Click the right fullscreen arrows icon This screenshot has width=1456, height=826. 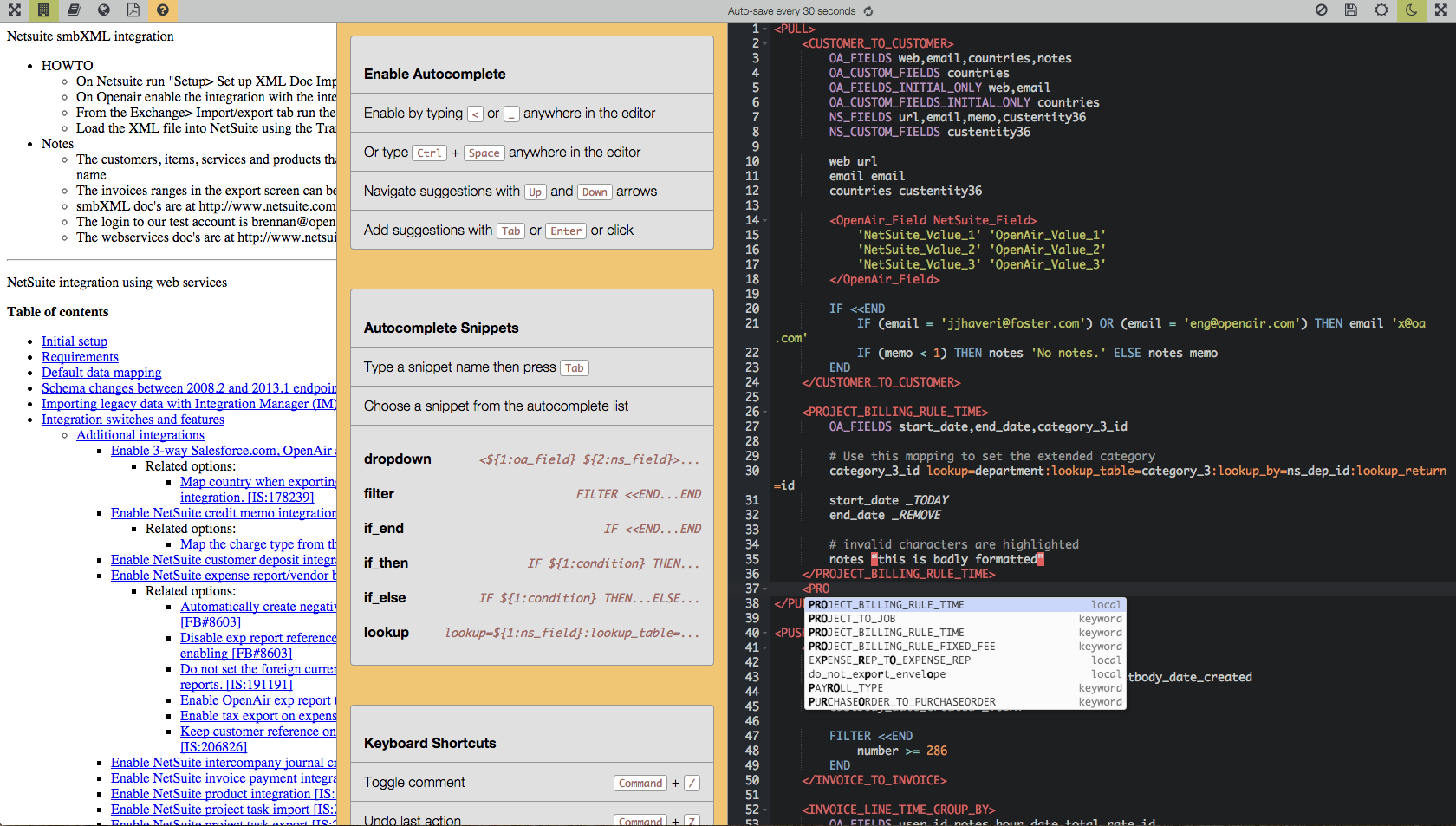pyautogui.click(x=1440, y=10)
